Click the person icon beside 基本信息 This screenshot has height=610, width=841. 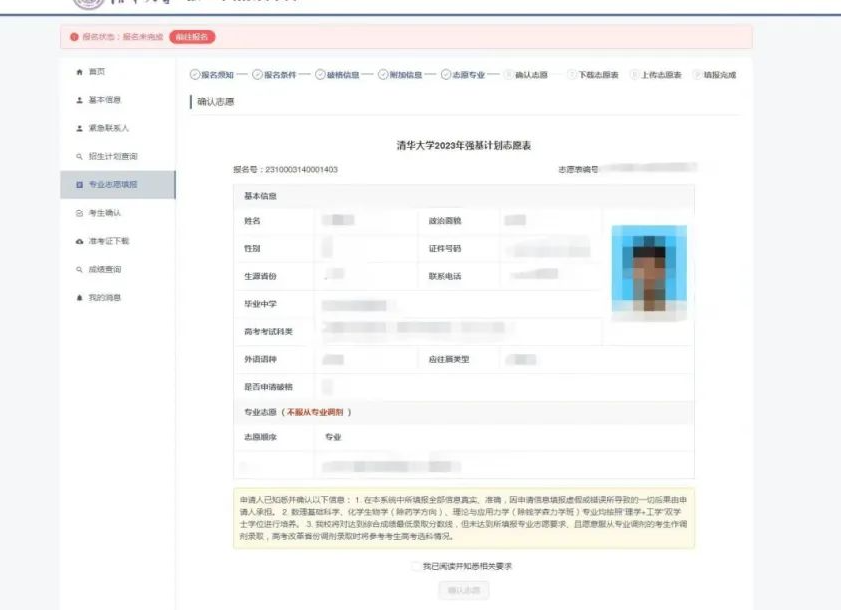[x=79, y=100]
